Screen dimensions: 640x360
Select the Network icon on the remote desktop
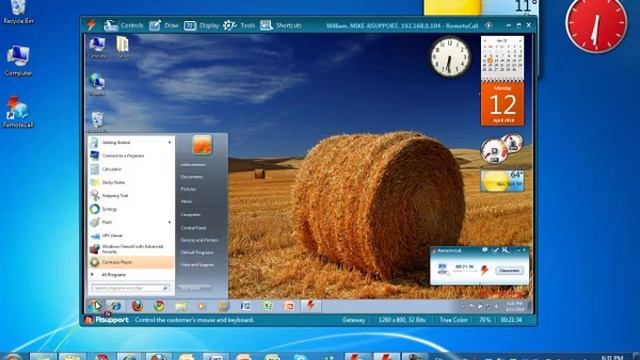tap(97, 84)
